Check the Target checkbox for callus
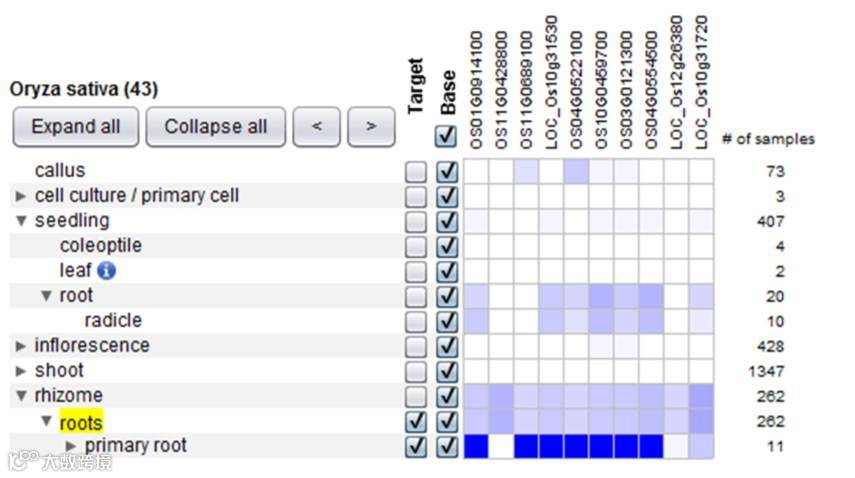Screen dimensions: 855x478 click(x=416, y=172)
